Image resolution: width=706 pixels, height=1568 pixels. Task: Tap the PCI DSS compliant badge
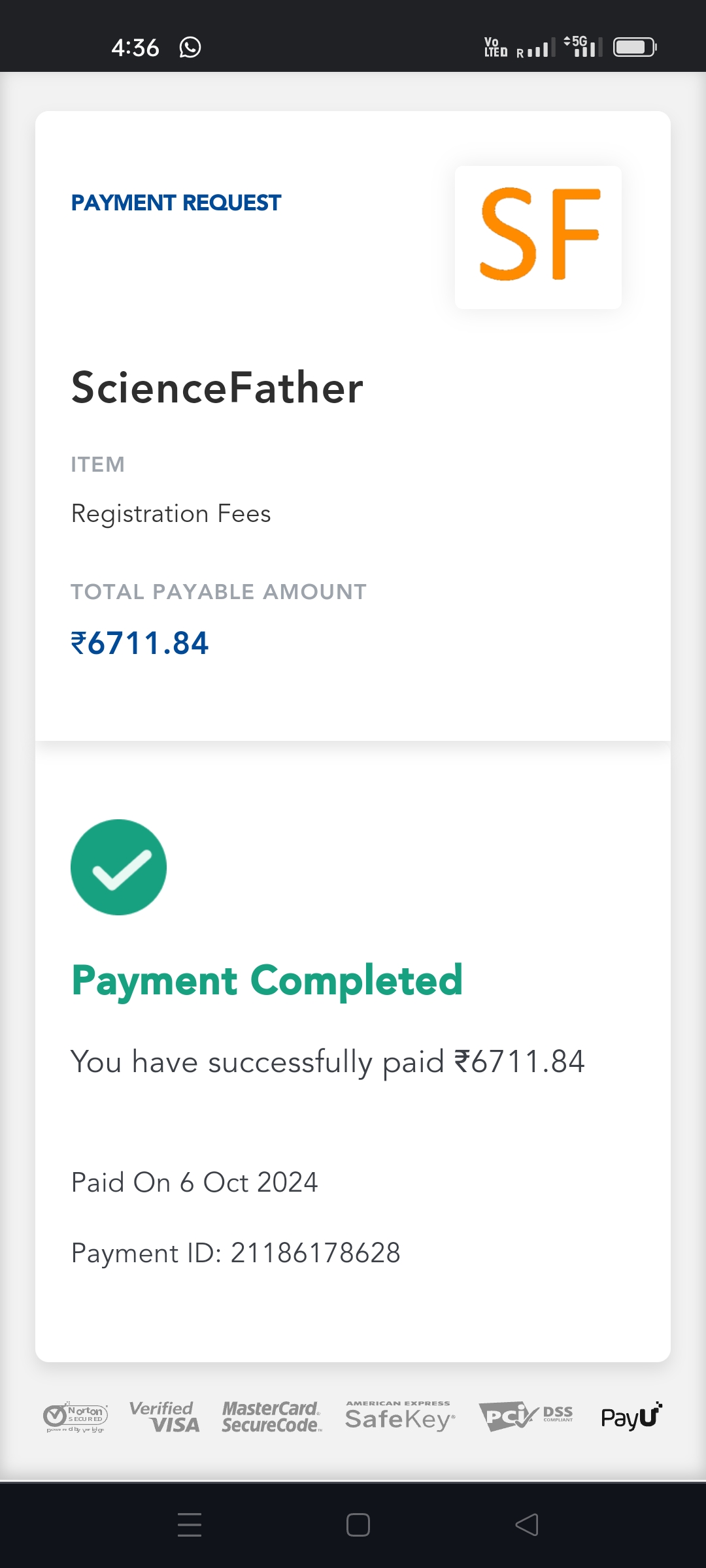coord(526,1416)
